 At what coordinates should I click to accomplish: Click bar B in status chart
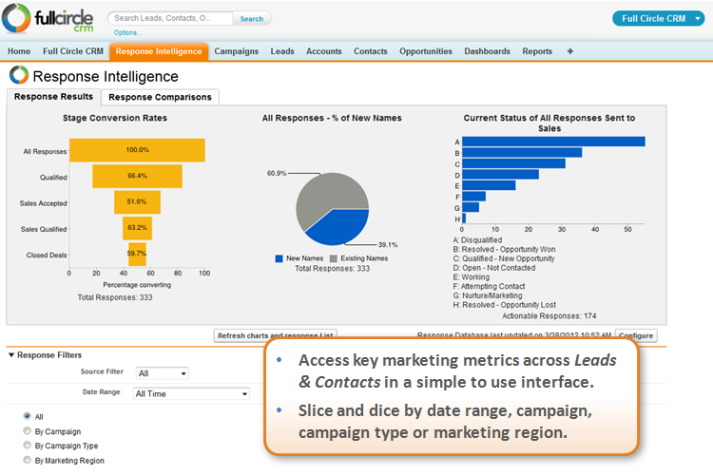point(522,152)
